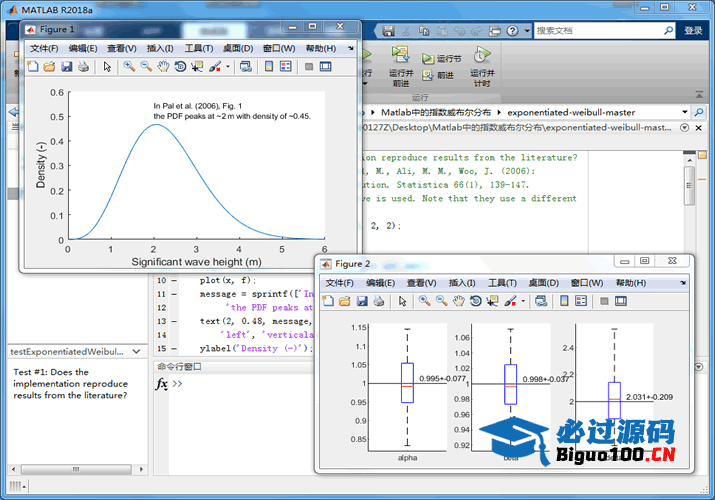
Task: Click address bar search folder icon
Action: click(x=699, y=112)
